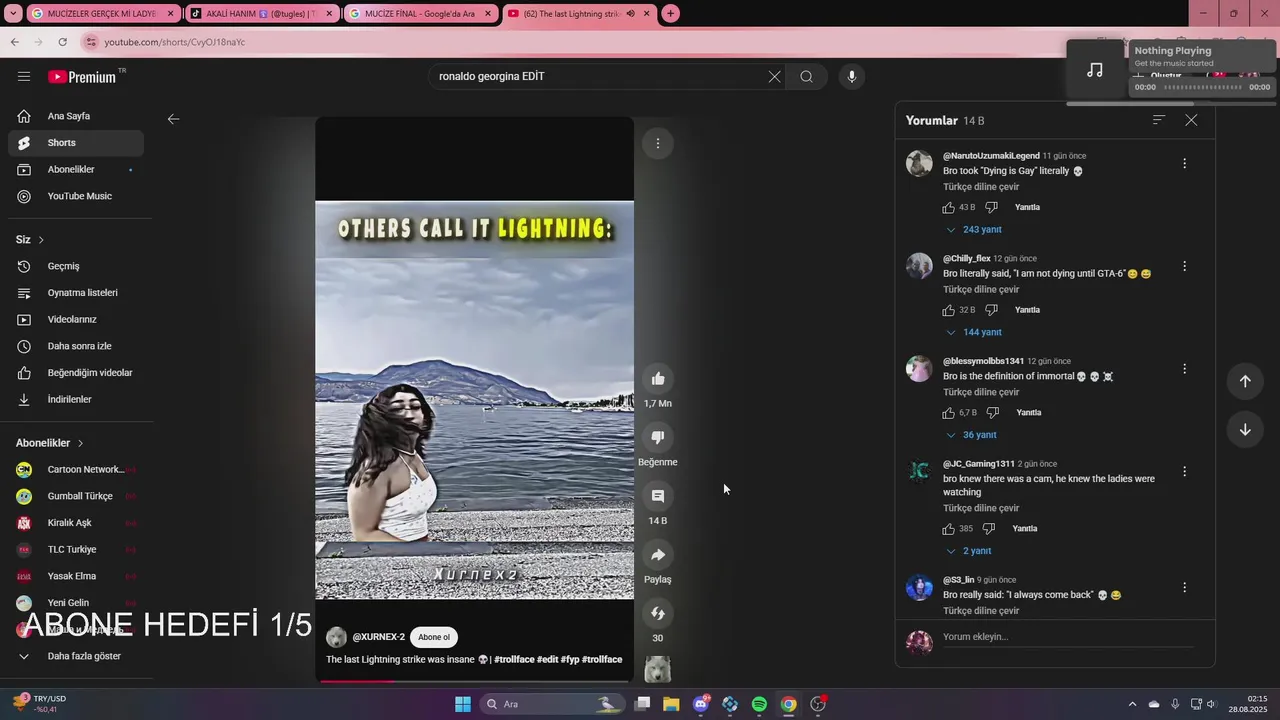Open a new browser tab
This screenshot has height=720, width=1280.
tap(670, 14)
